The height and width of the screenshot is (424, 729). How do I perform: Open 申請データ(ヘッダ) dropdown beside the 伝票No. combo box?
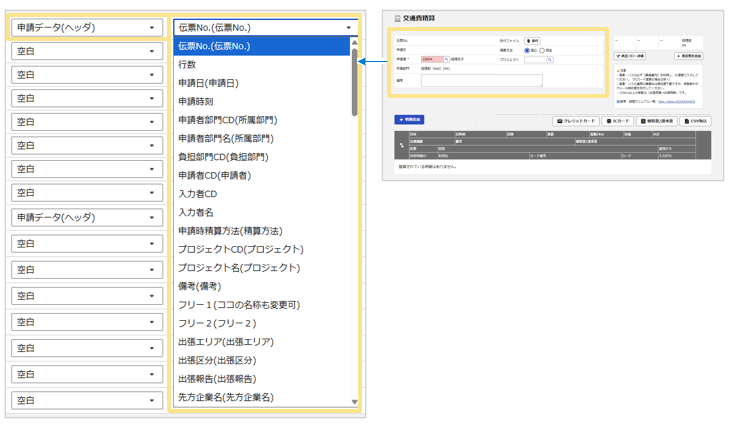(x=87, y=27)
